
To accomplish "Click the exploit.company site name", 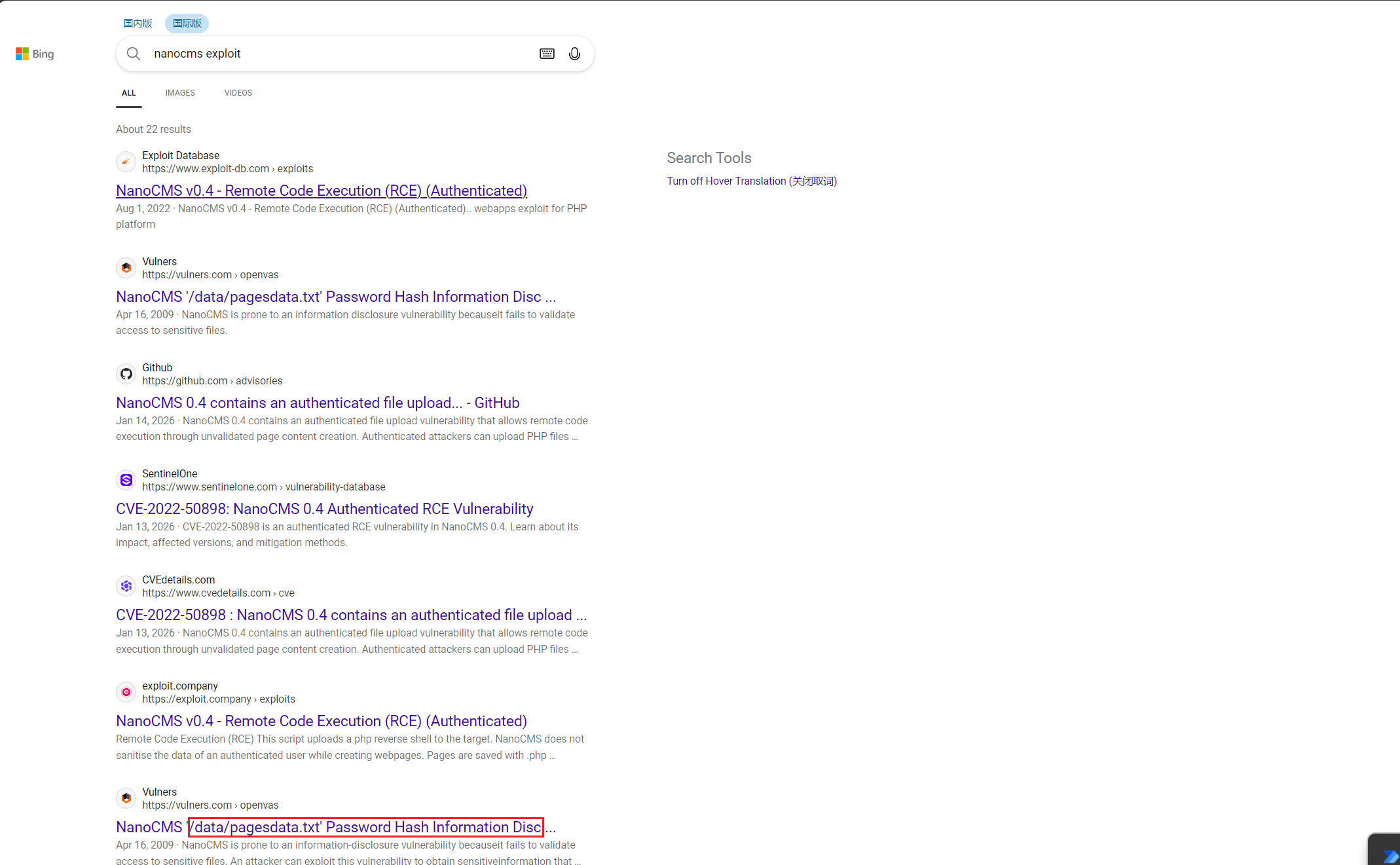I will (x=180, y=686).
